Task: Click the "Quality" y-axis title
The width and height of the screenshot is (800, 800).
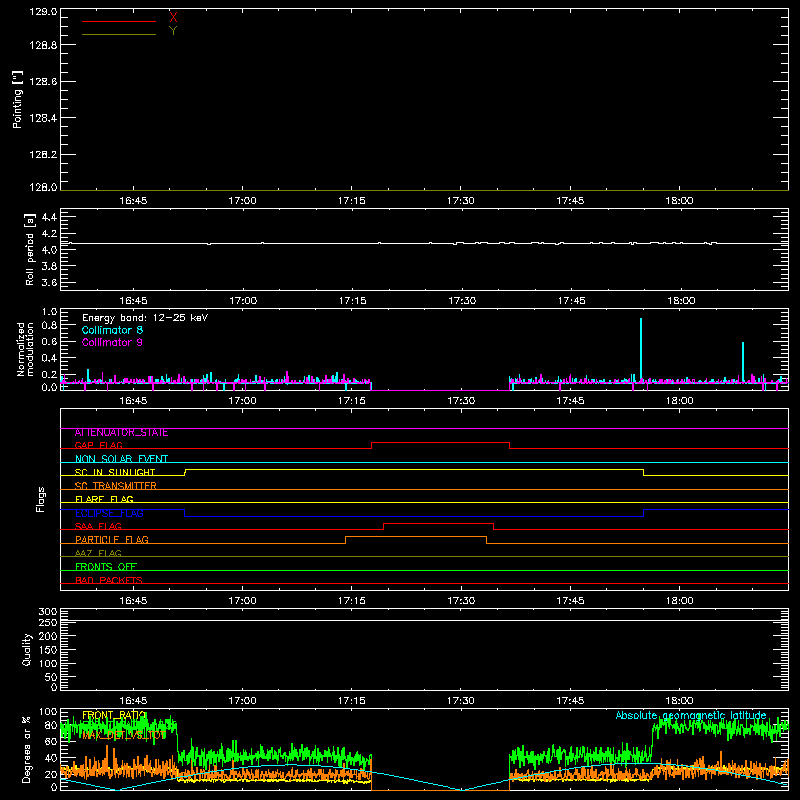Action: point(27,649)
